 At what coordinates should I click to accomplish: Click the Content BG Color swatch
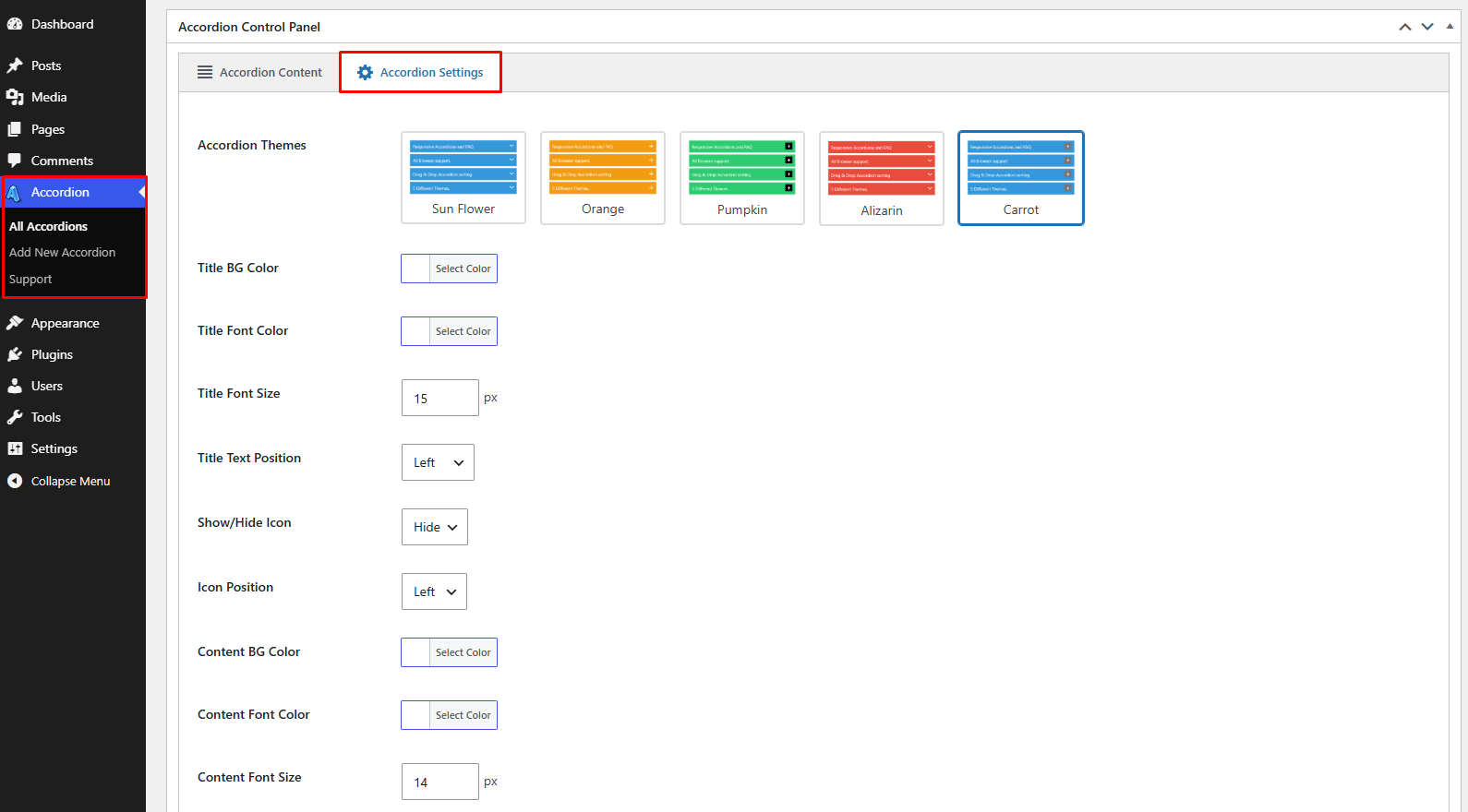coord(415,652)
